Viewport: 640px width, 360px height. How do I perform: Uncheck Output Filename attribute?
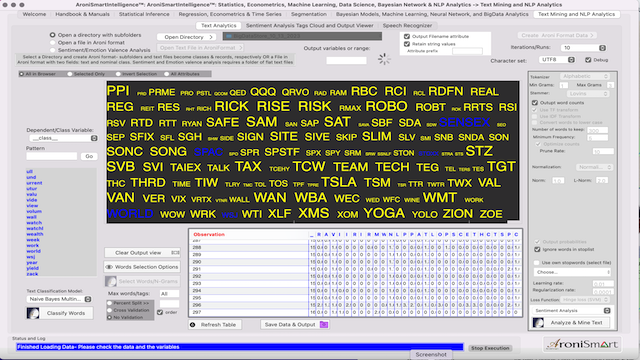click(407, 36)
